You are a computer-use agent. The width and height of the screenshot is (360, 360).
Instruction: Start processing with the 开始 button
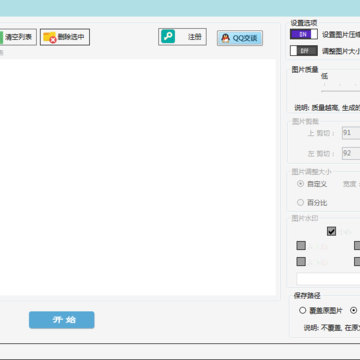click(62, 320)
